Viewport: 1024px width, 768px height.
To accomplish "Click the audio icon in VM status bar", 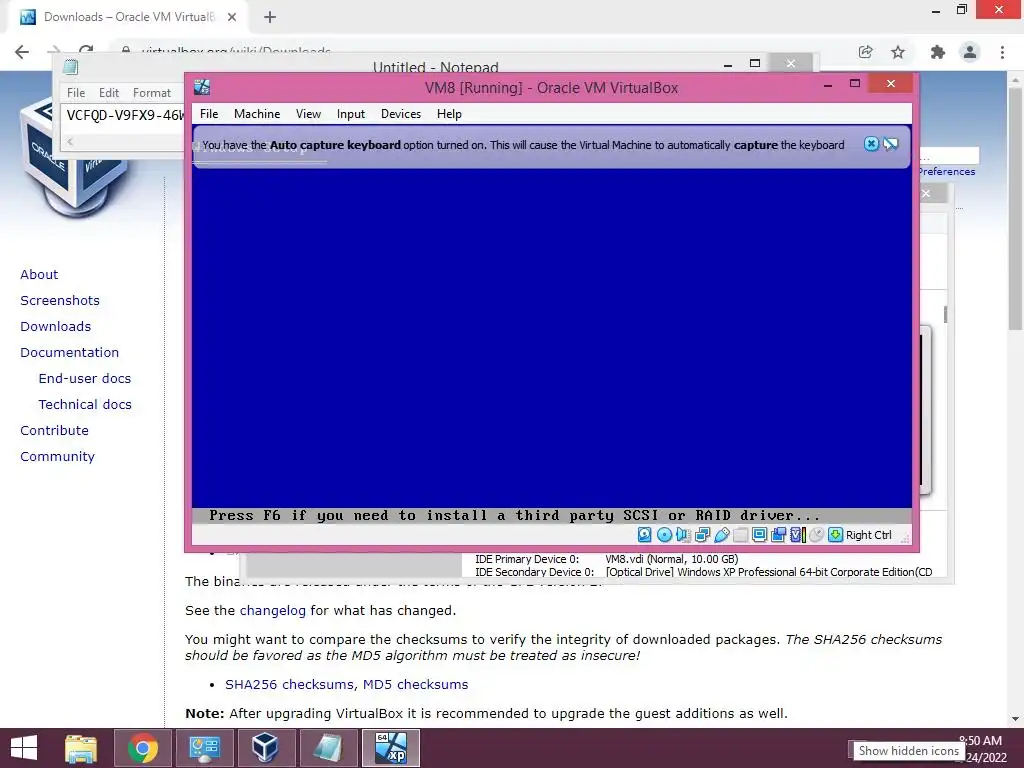I will [683, 535].
